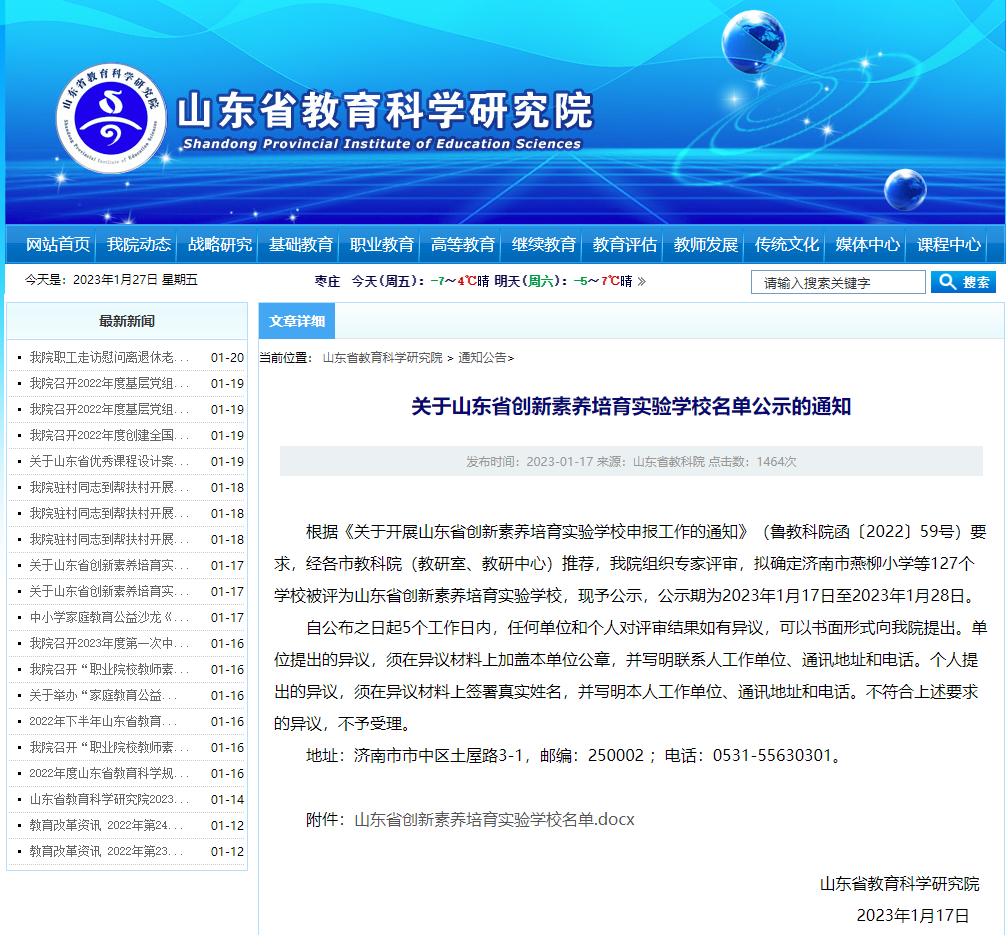Click 通知公告 breadcrumb link
This screenshot has height=935, width=1006.
tap(482, 357)
